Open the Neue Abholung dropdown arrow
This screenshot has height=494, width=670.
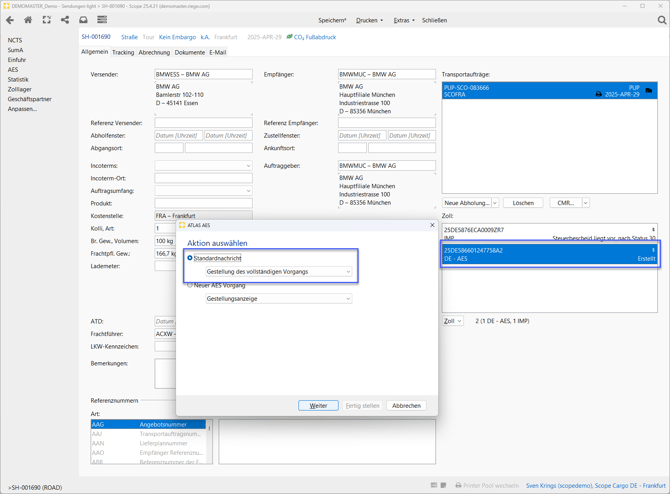495,203
